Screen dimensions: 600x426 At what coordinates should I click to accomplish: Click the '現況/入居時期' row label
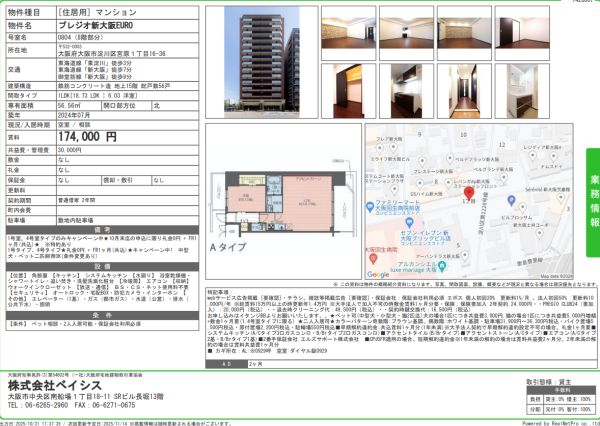[x=29, y=125]
